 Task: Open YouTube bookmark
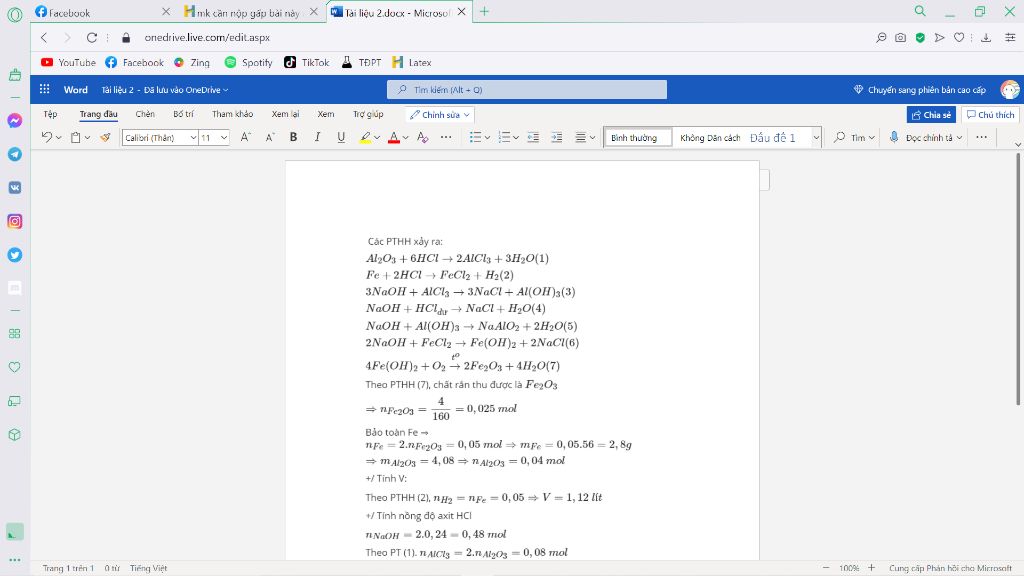point(68,63)
